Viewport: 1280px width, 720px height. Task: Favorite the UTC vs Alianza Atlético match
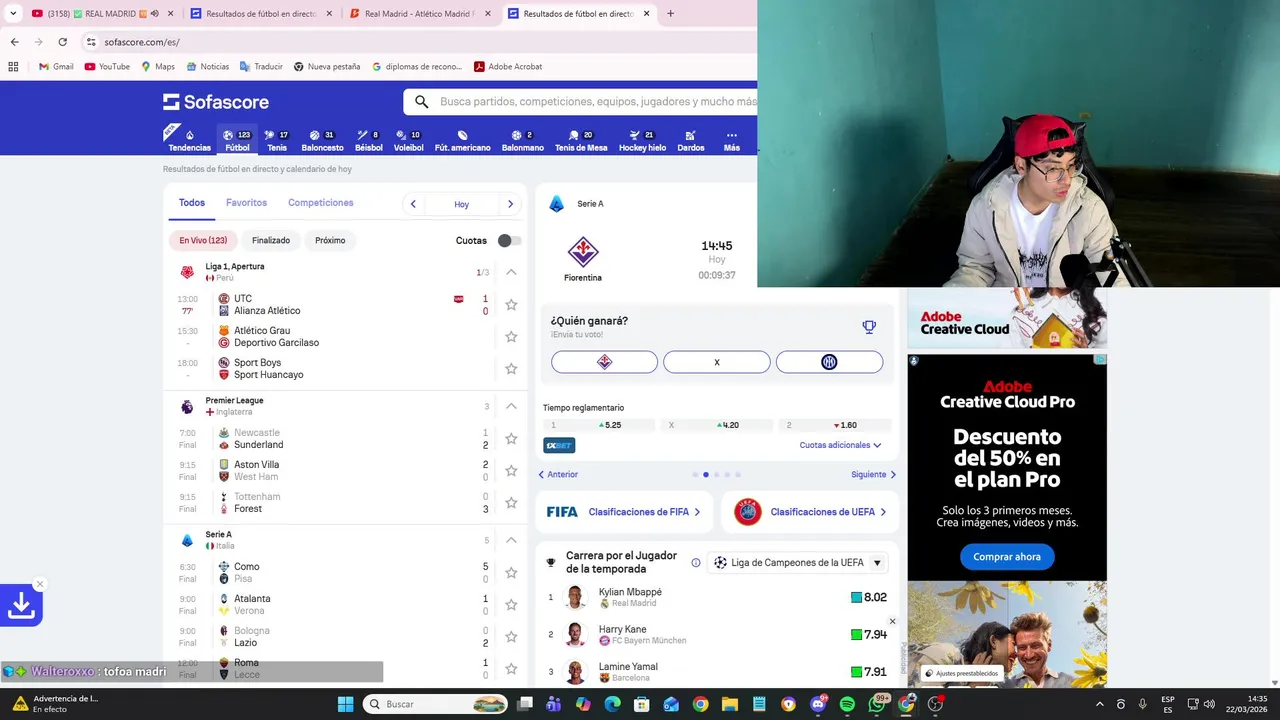tap(511, 305)
